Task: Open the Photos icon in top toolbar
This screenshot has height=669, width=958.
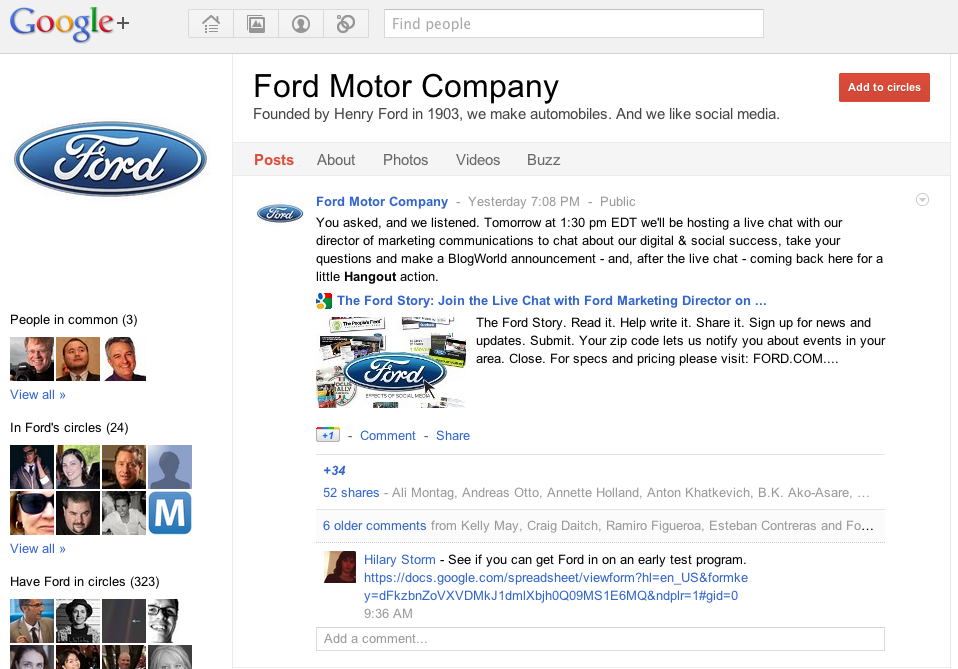Action: click(256, 24)
